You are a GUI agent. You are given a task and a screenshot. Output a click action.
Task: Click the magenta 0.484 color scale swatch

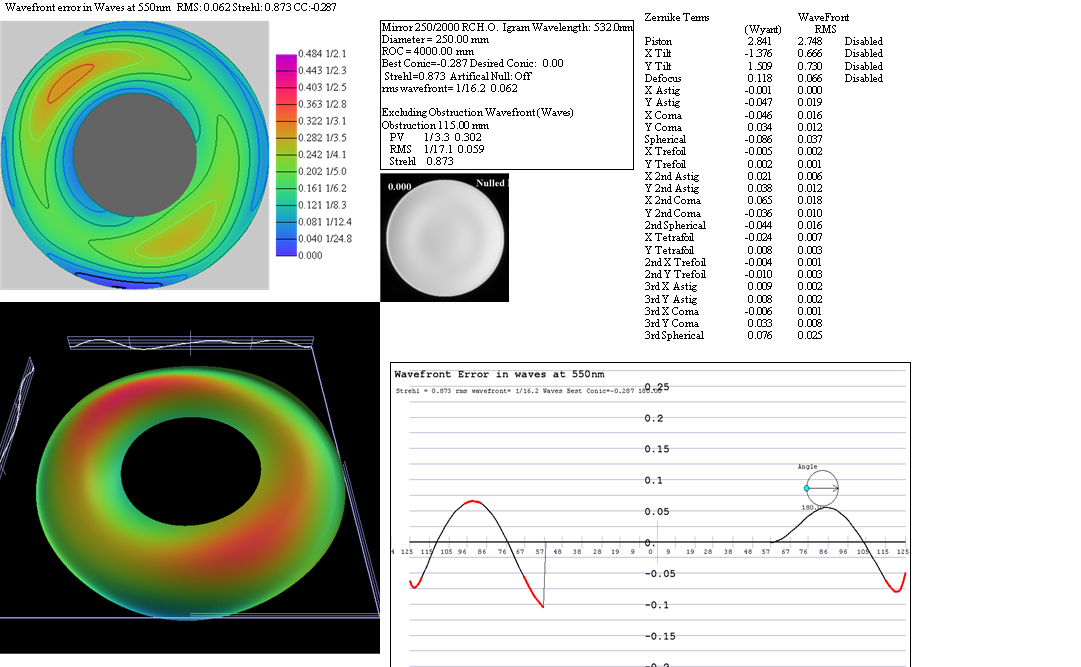[286, 53]
